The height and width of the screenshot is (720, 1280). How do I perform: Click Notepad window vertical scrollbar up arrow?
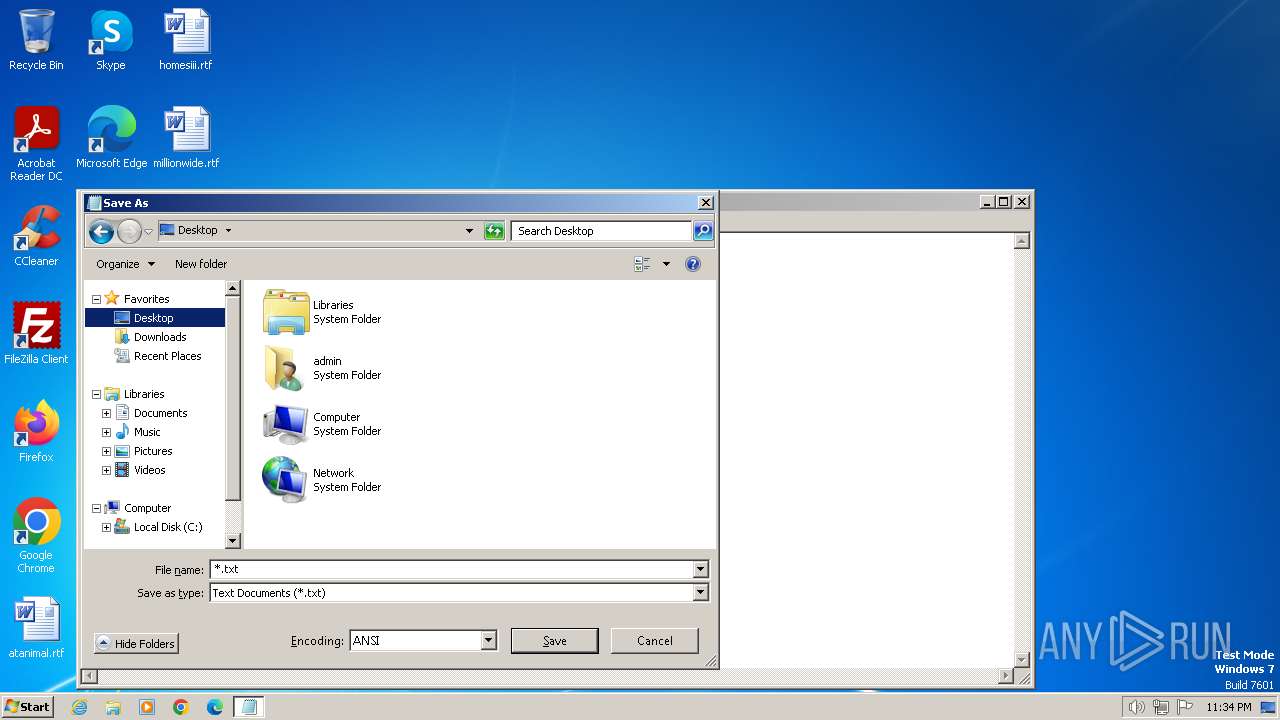coord(1022,241)
